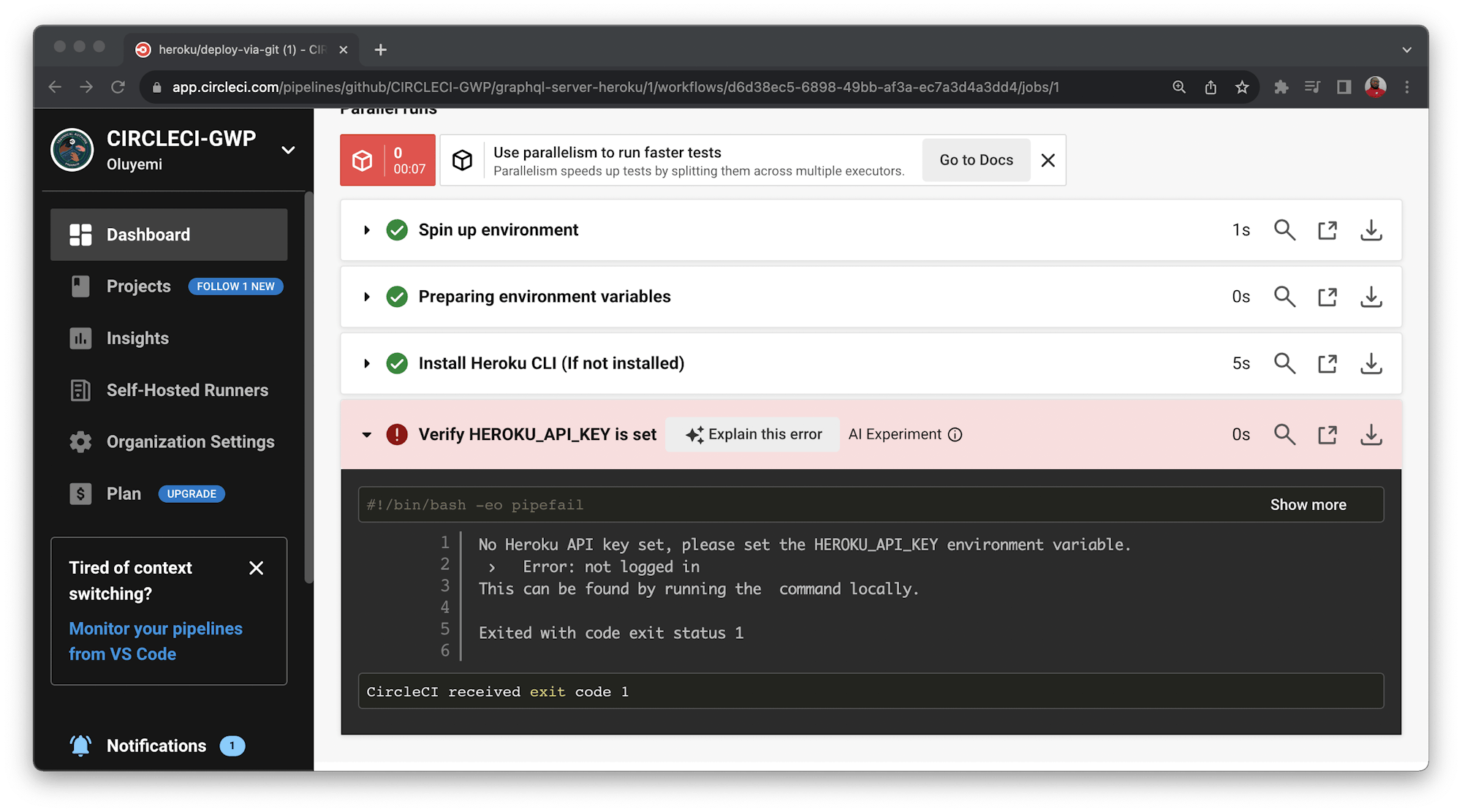Collapse Verify HEROKU_API_KEY is set step
Viewport: 1462px width, 812px height.
(x=367, y=435)
